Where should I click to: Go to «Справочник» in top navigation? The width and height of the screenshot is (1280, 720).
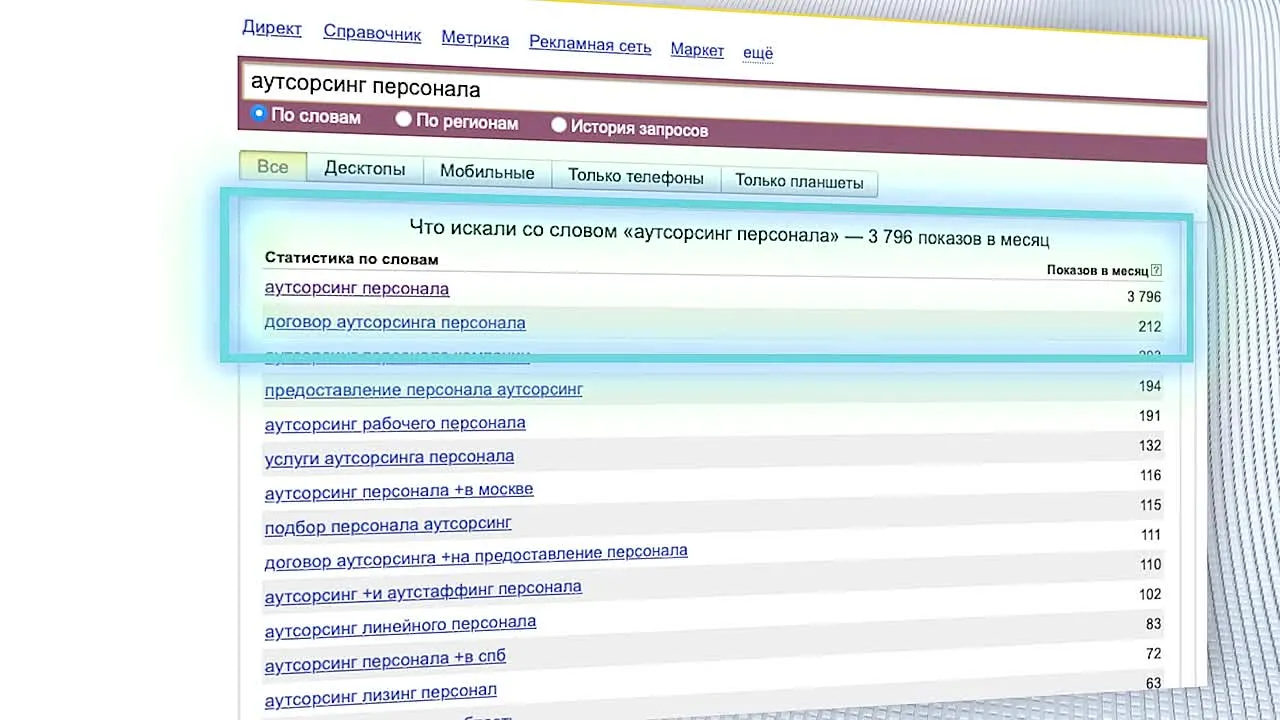372,33
